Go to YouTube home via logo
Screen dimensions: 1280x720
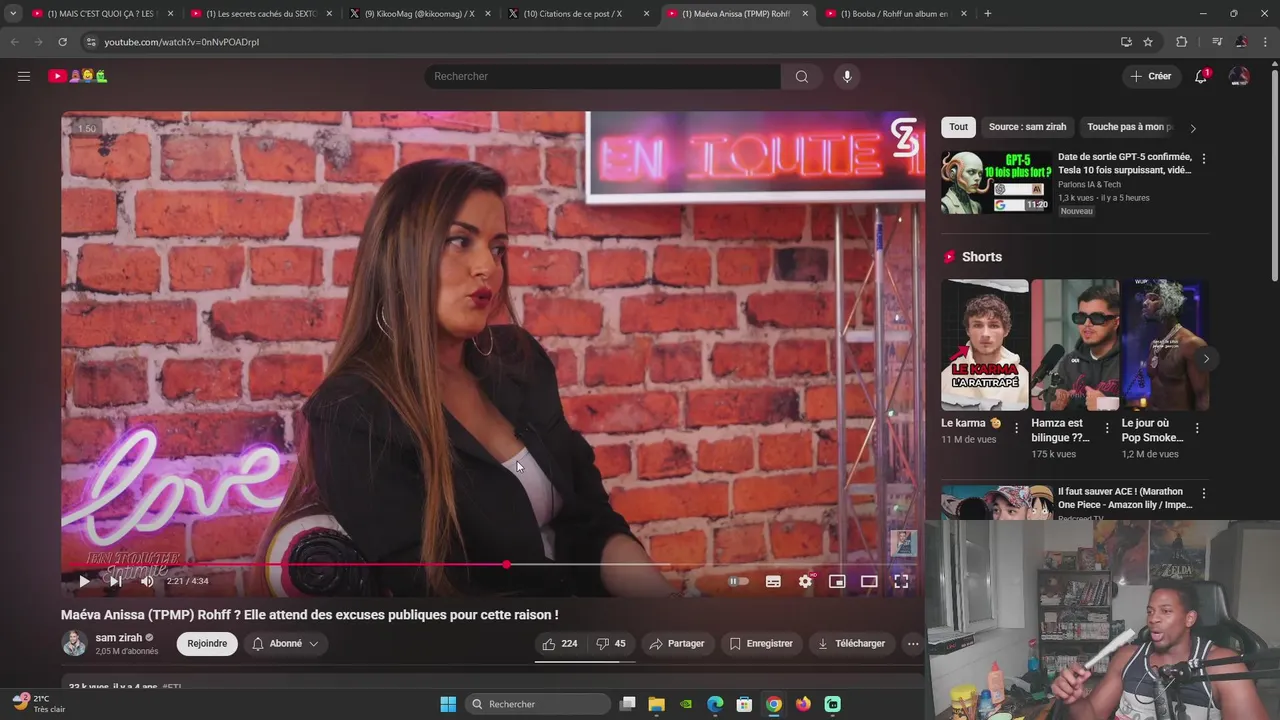click(78, 76)
